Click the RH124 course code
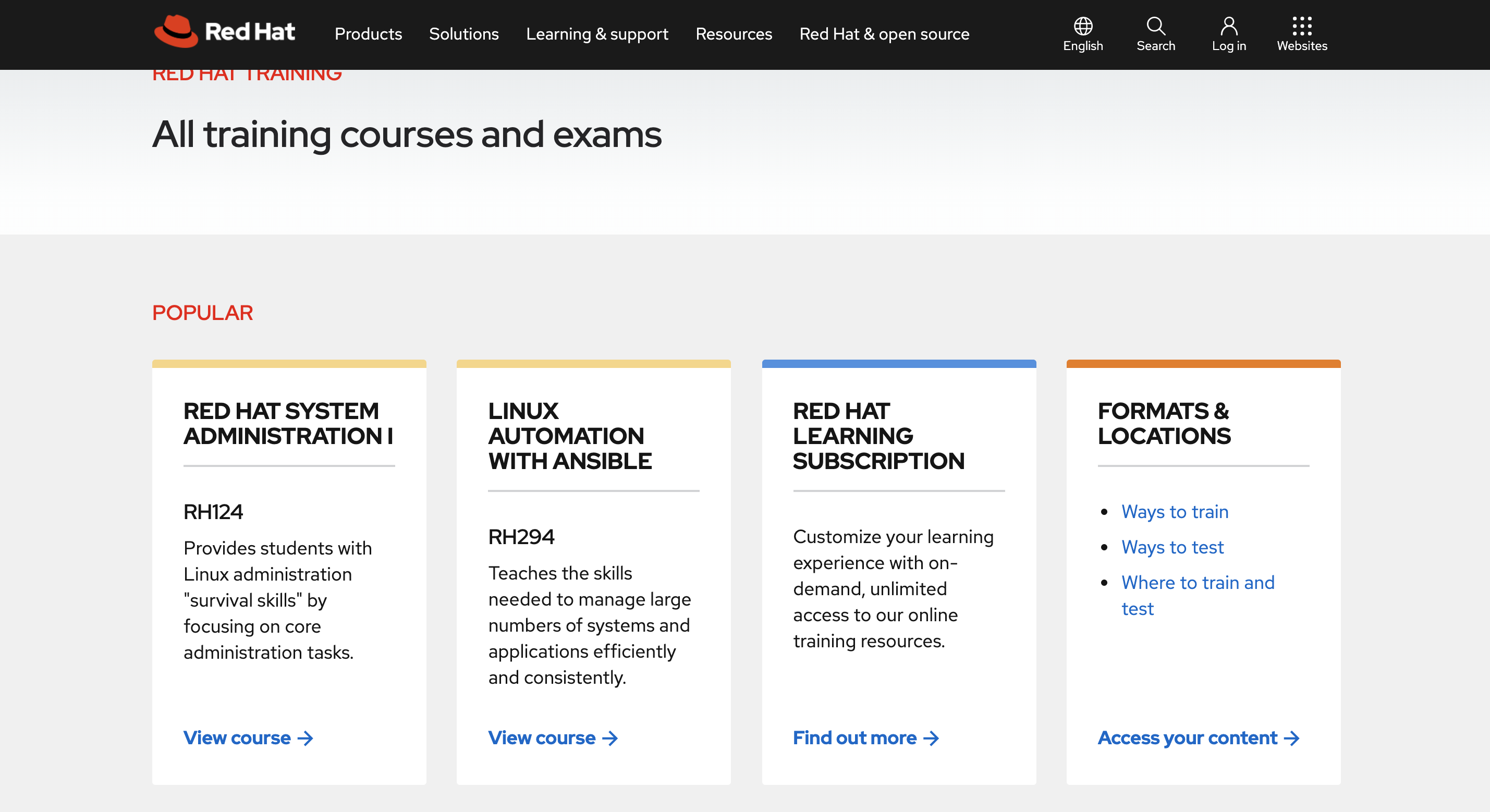The width and height of the screenshot is (1490, 812). [x=213, y=512]
